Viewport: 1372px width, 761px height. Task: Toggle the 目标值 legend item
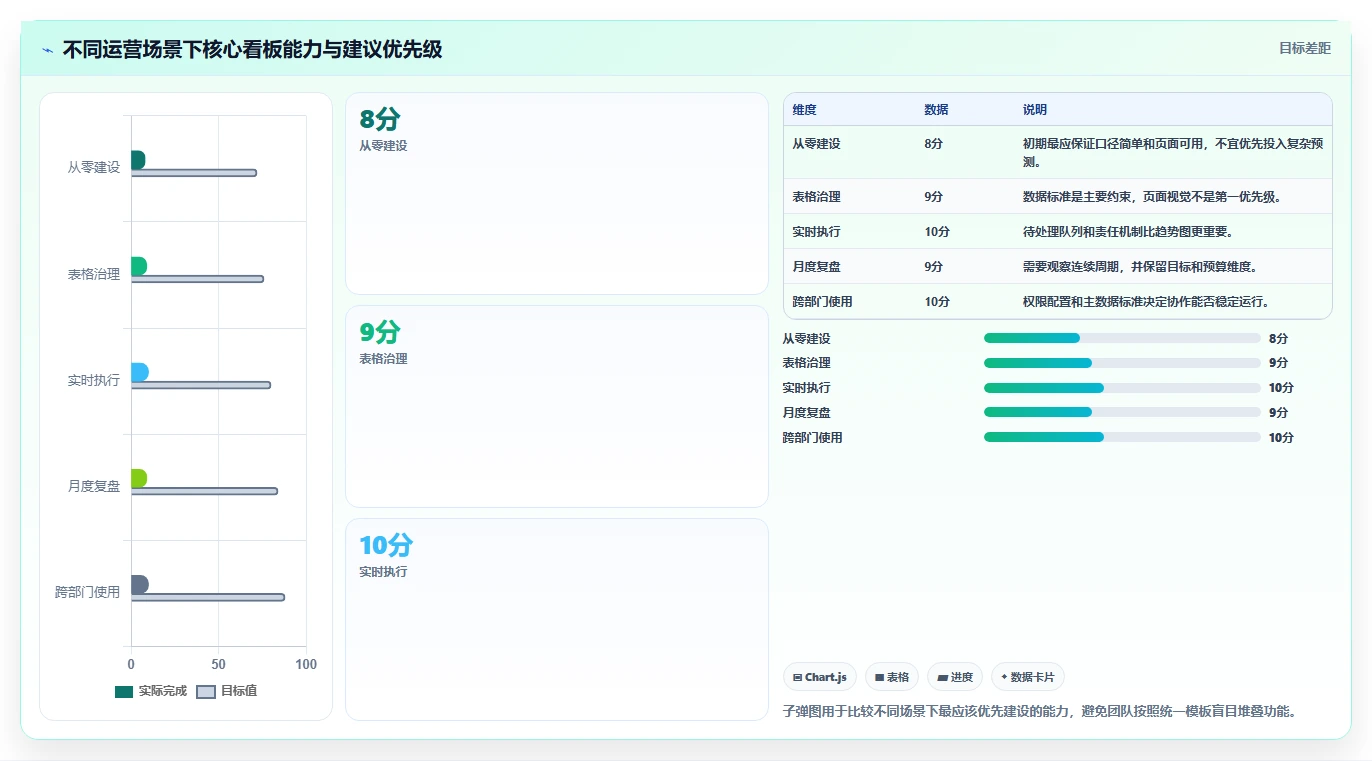pos(227,691)
